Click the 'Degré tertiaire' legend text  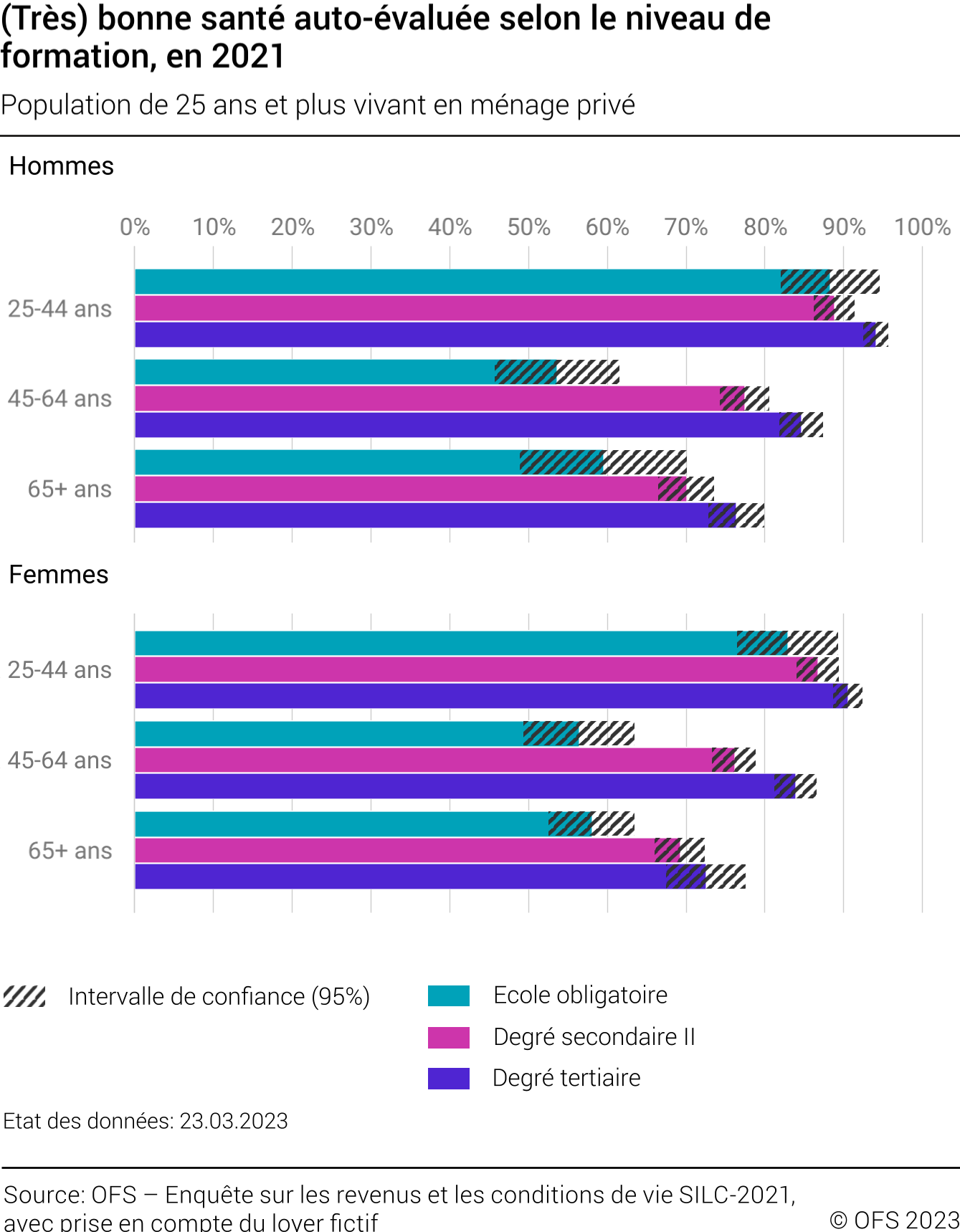566,1078
